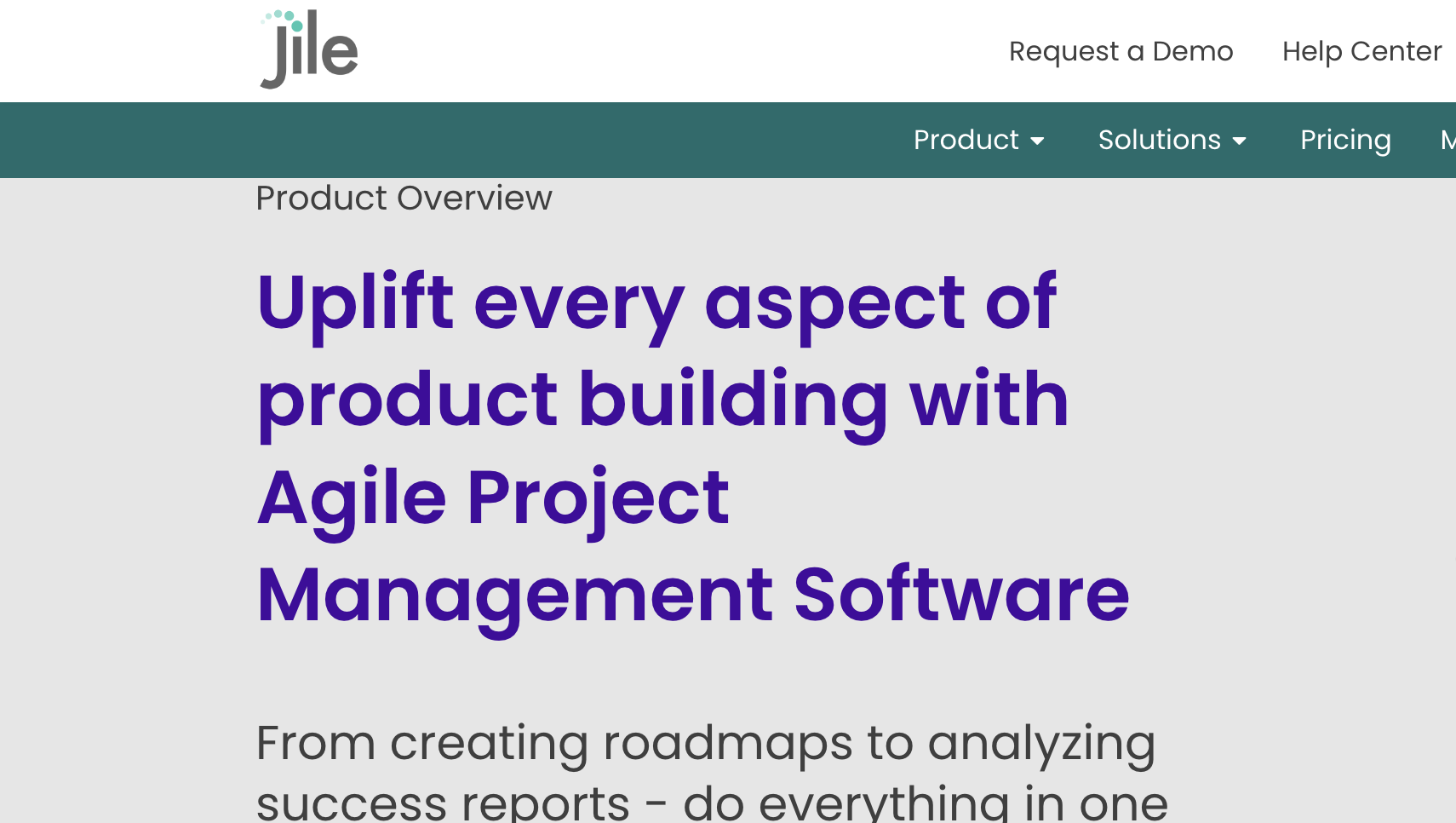Select the word Solutions in navigation bar
This screenshot has width=1456, height=823.
[x=1159, y=140]
